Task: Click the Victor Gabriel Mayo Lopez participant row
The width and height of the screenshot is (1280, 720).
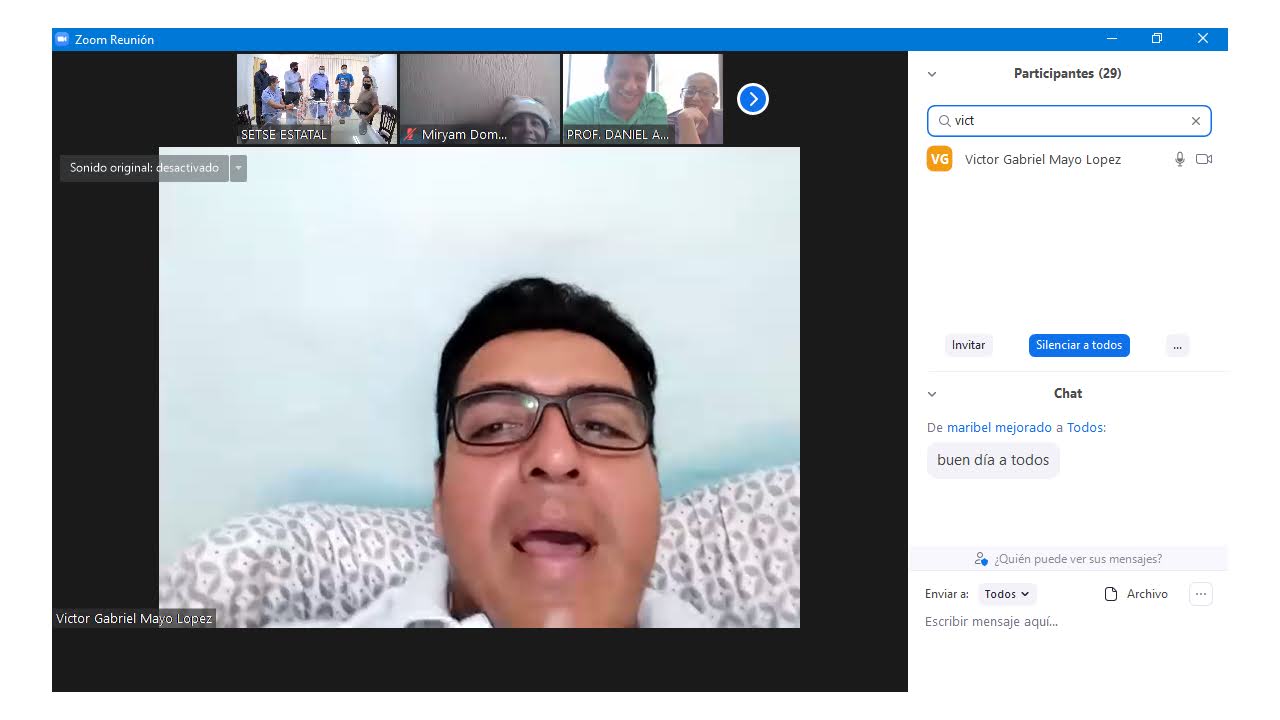Action: click(1069, 159)
